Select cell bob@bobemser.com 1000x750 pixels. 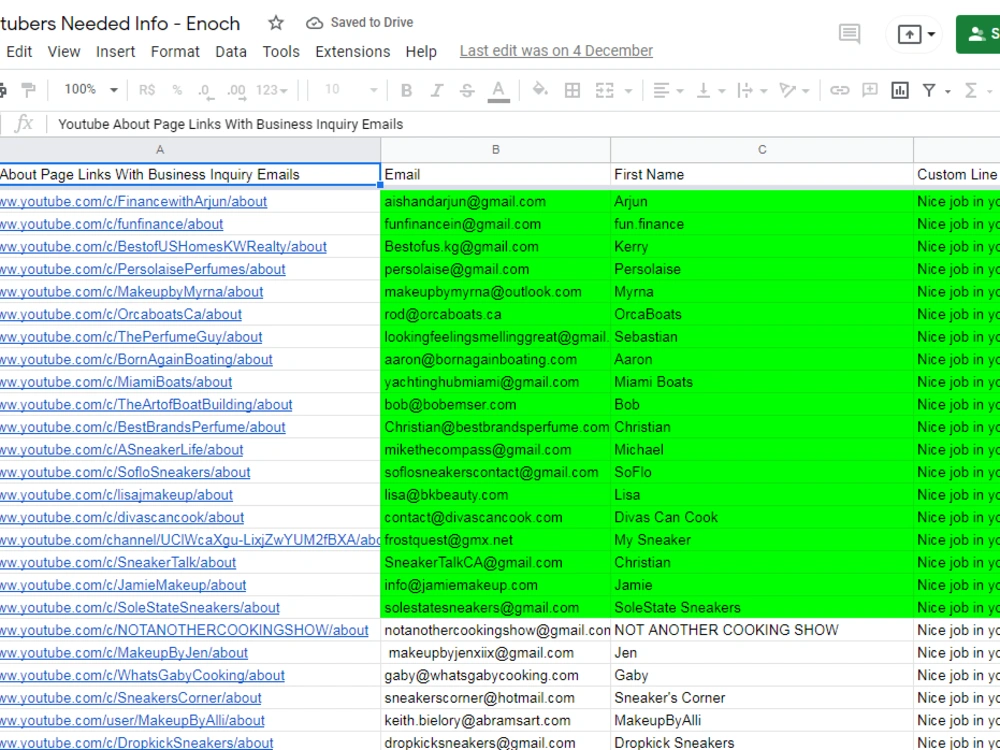pos(496,404)
